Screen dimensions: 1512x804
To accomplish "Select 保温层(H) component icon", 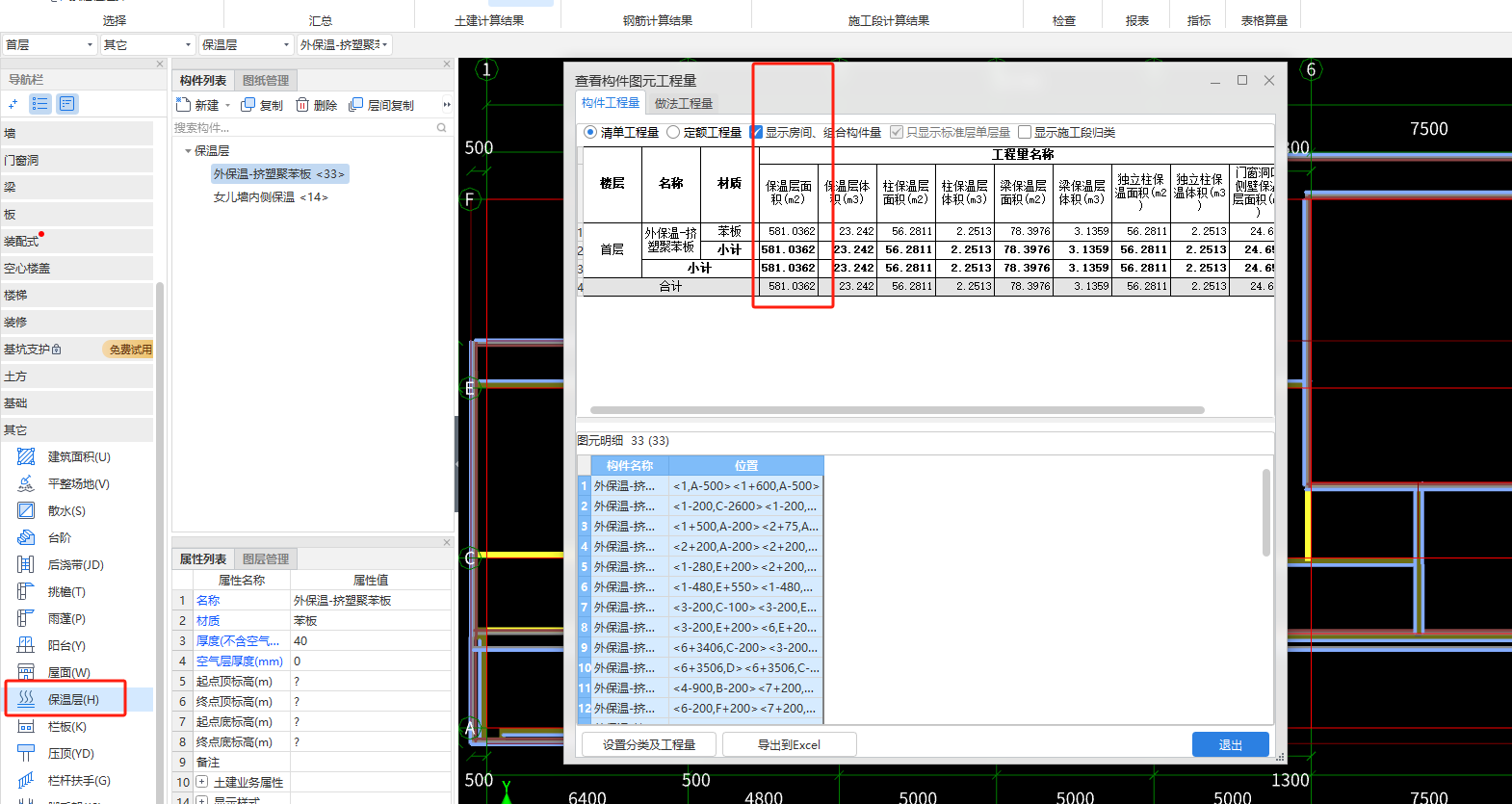I will [x=26, y=699].
